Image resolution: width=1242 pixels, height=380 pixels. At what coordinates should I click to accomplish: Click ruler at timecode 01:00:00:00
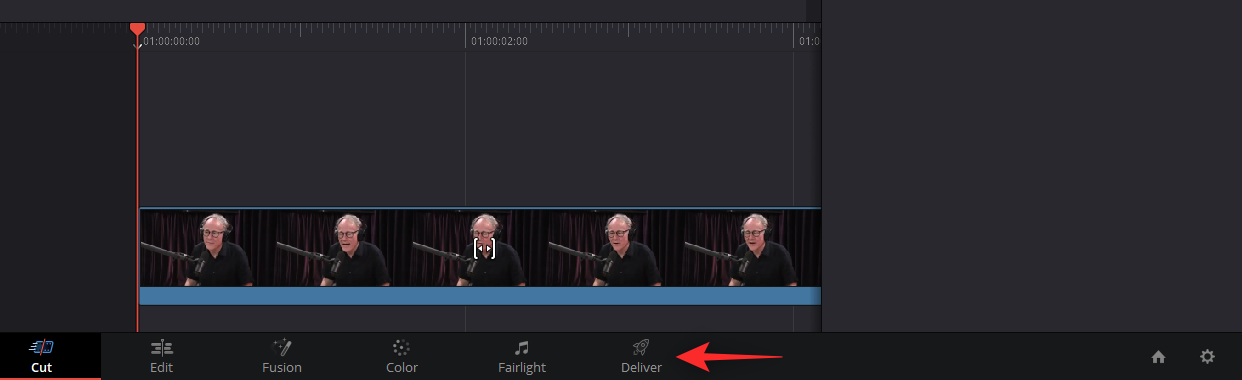[171, 41]
